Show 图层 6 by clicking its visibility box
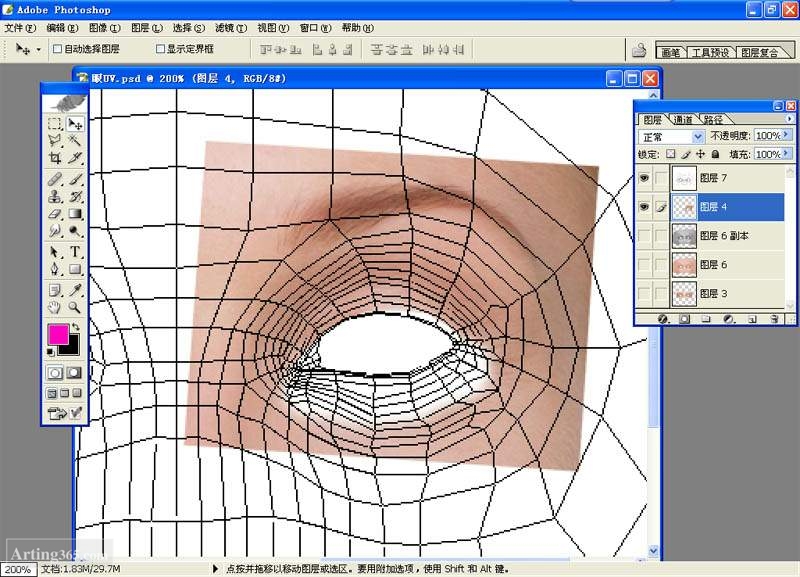 (644, 265)
